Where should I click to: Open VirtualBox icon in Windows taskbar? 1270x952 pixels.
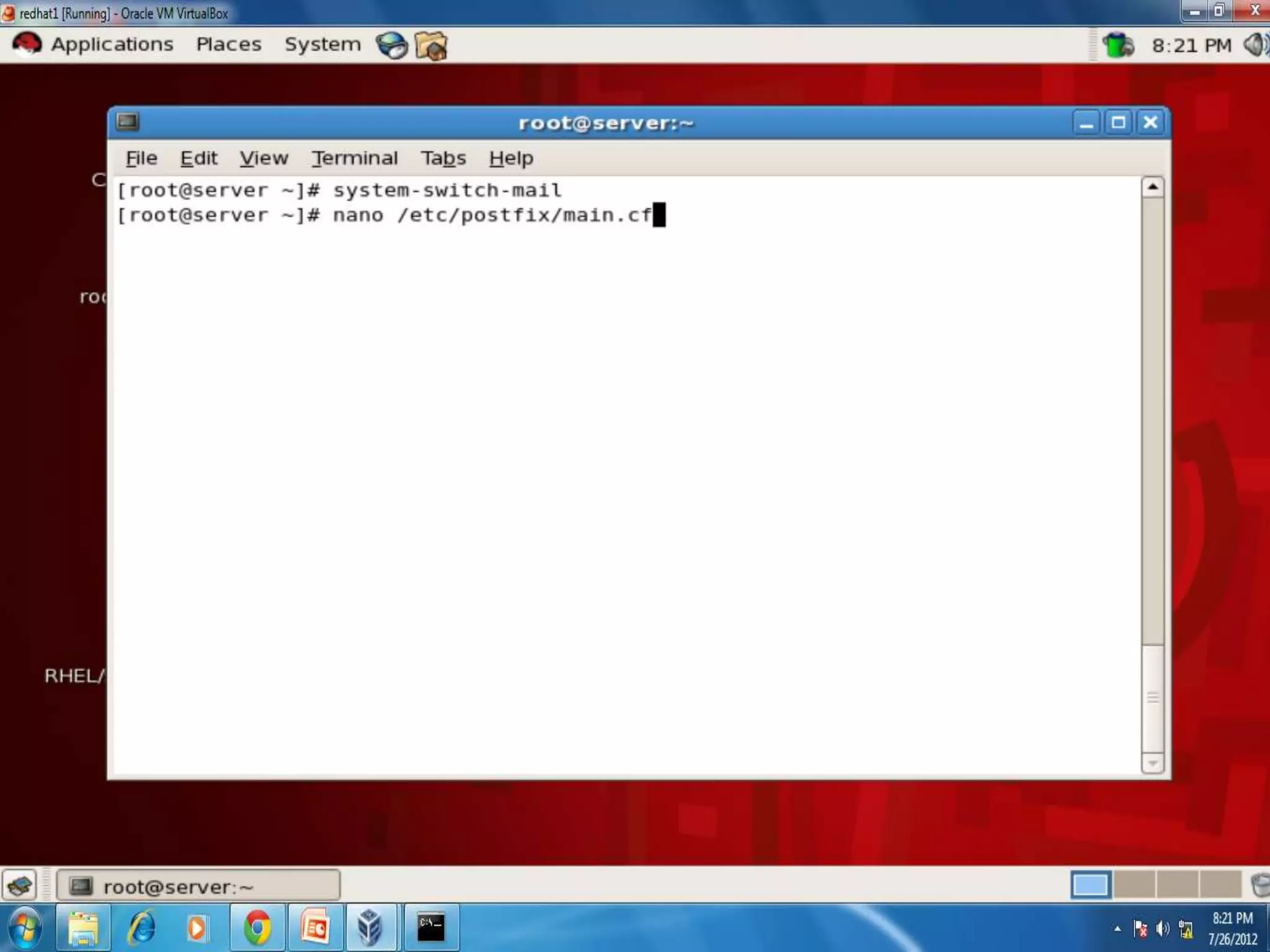370,928
